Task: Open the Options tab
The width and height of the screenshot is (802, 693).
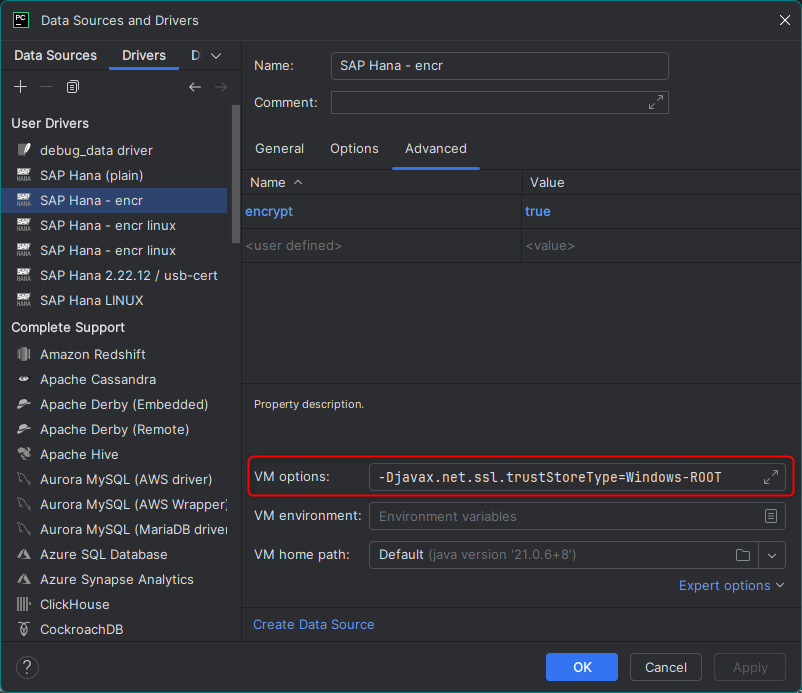Action: [x=354, y=148]
